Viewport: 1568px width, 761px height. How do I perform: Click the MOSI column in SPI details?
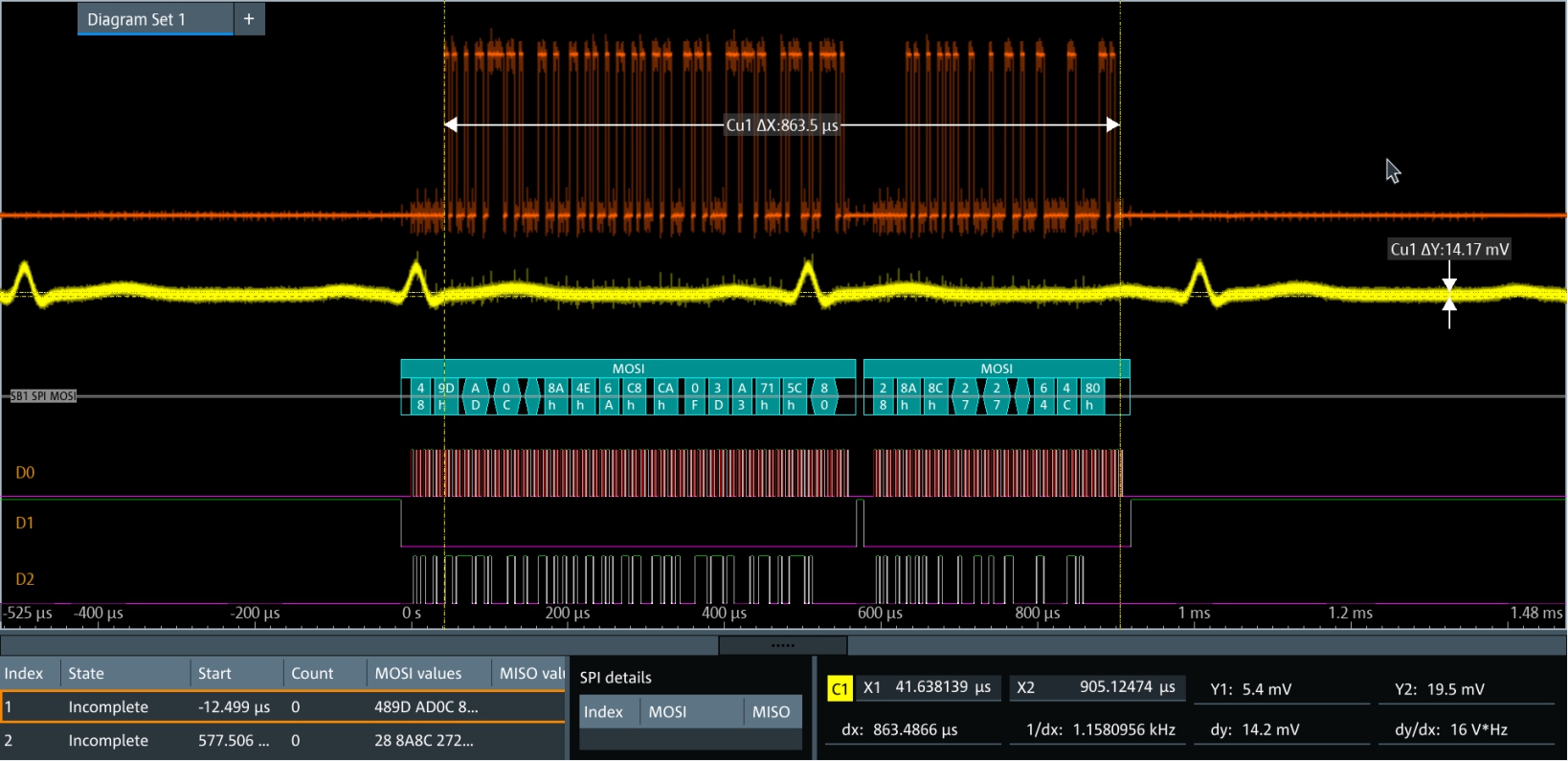[667, 712]
